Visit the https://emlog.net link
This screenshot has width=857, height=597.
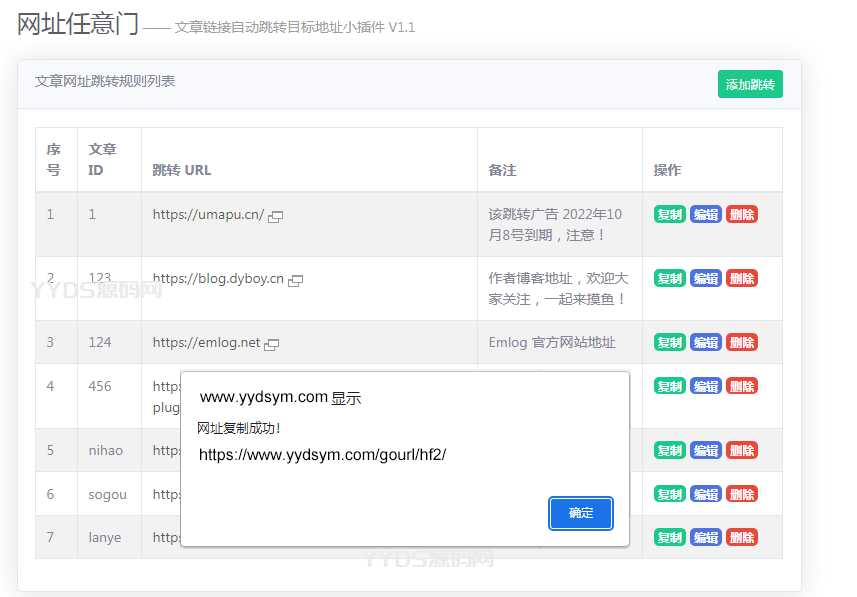[206, 342]
